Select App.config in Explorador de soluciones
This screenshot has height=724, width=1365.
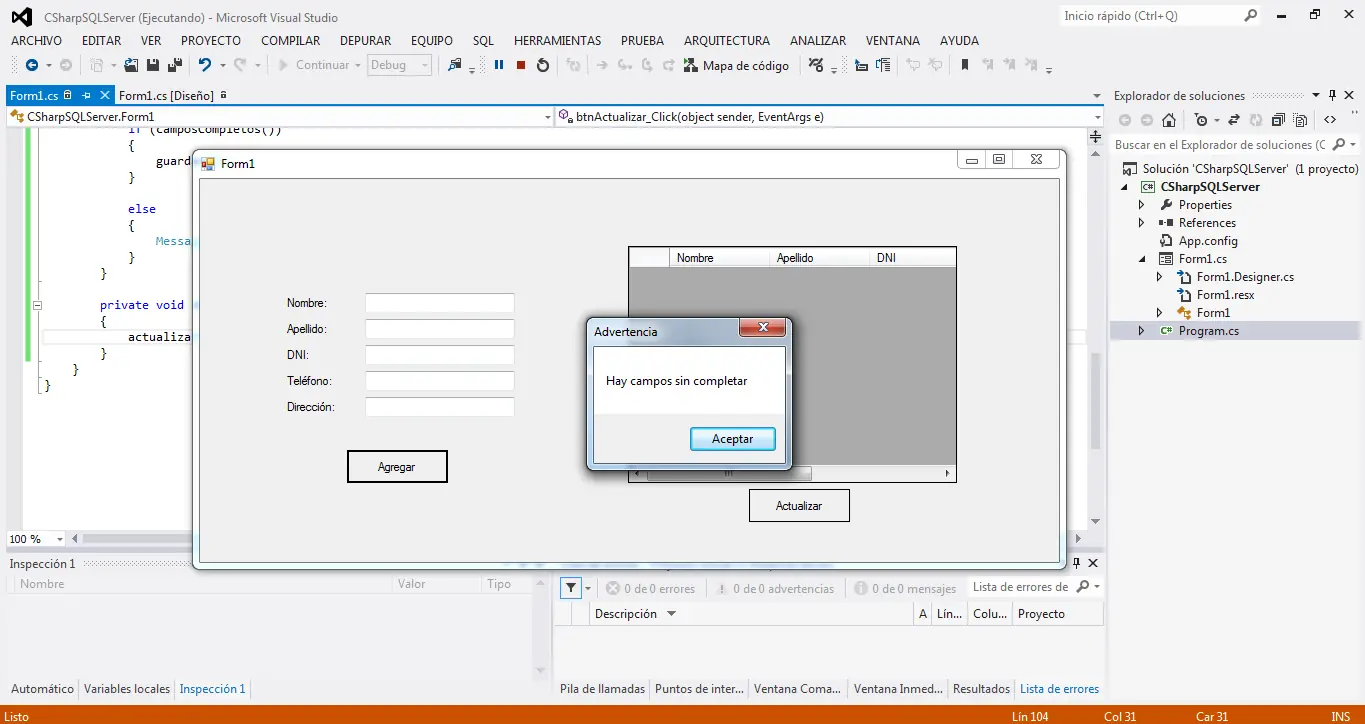(x=1208, y=241)
